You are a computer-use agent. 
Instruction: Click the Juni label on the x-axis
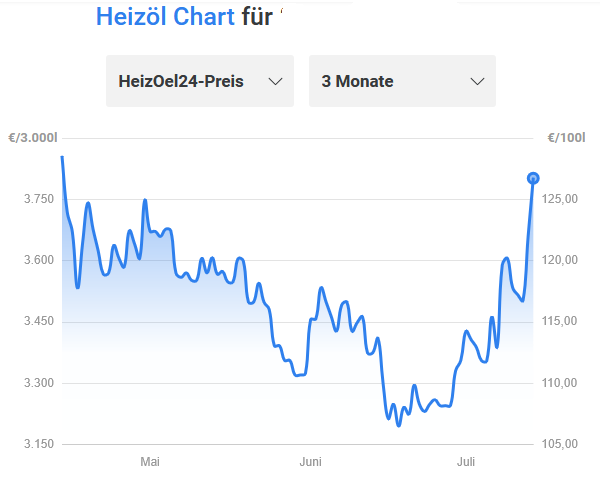coord(310,461)
